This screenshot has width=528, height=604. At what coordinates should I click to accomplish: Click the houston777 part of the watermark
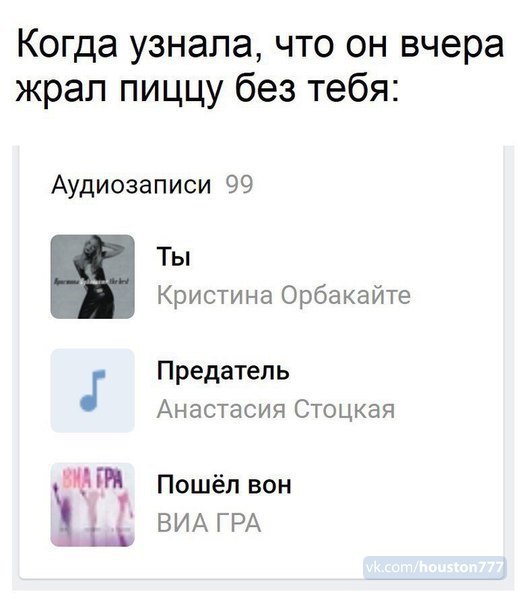click(x=461, y=567)
